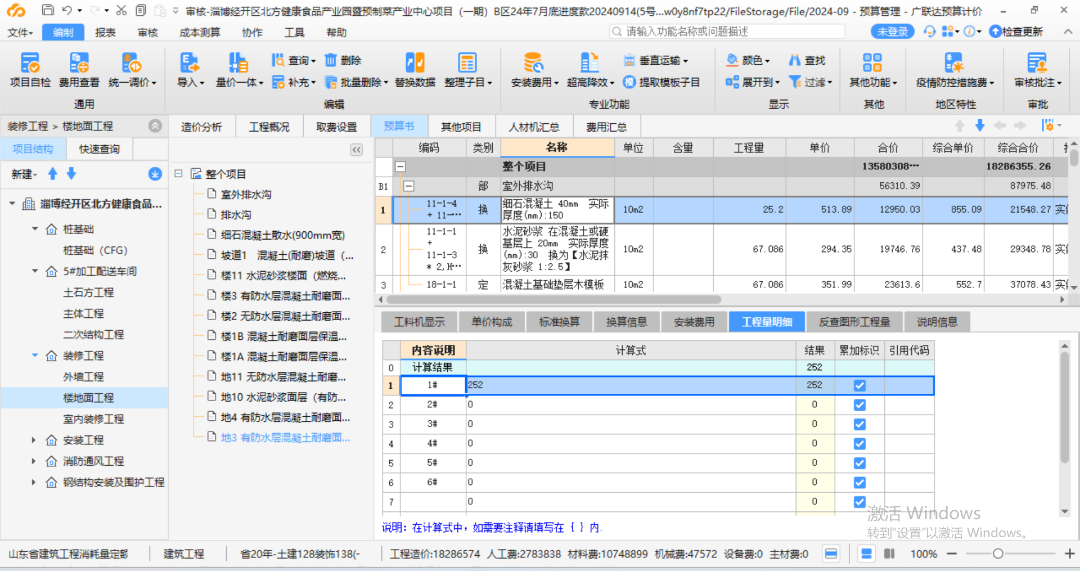Collapse the 装修工程 tree node
The image size is (1080, 571).
(x=34, y=355)
